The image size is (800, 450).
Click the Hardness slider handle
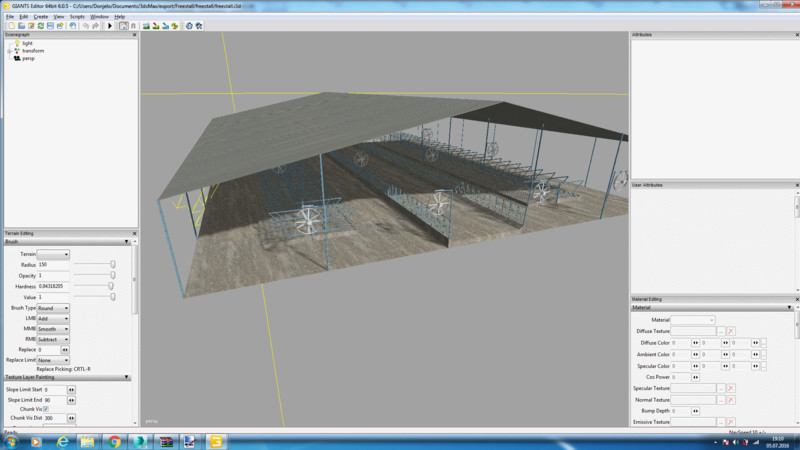tap(113, 286)
